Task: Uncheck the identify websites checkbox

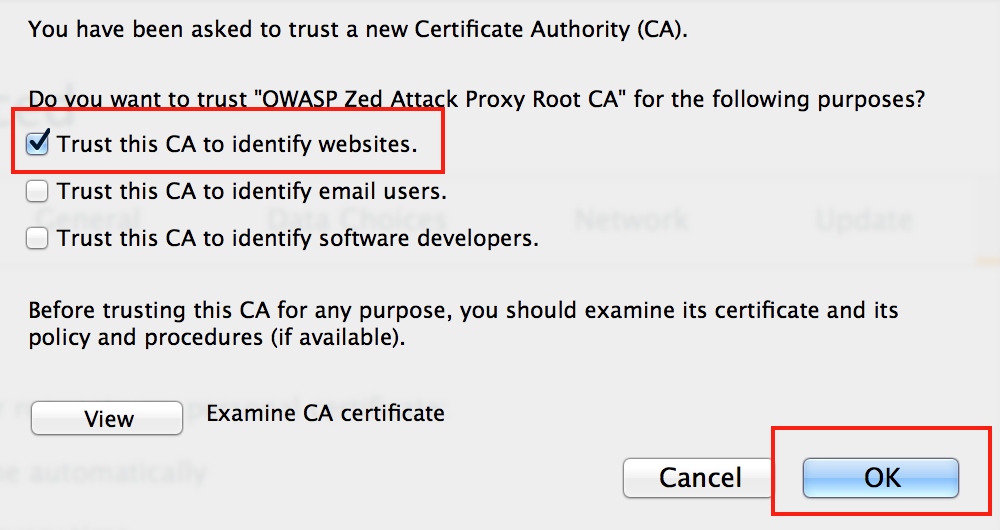Action: click(x=37, y=144)
